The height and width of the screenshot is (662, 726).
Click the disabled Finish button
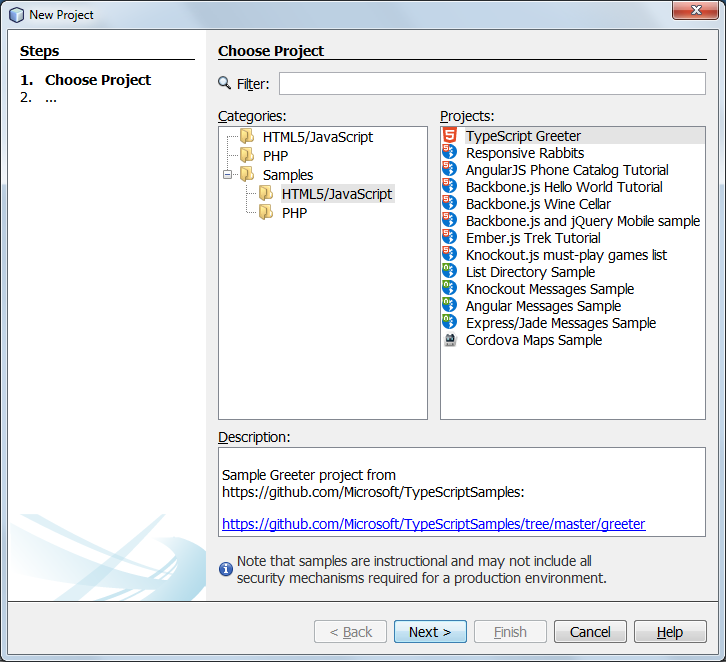coord(510,631)
